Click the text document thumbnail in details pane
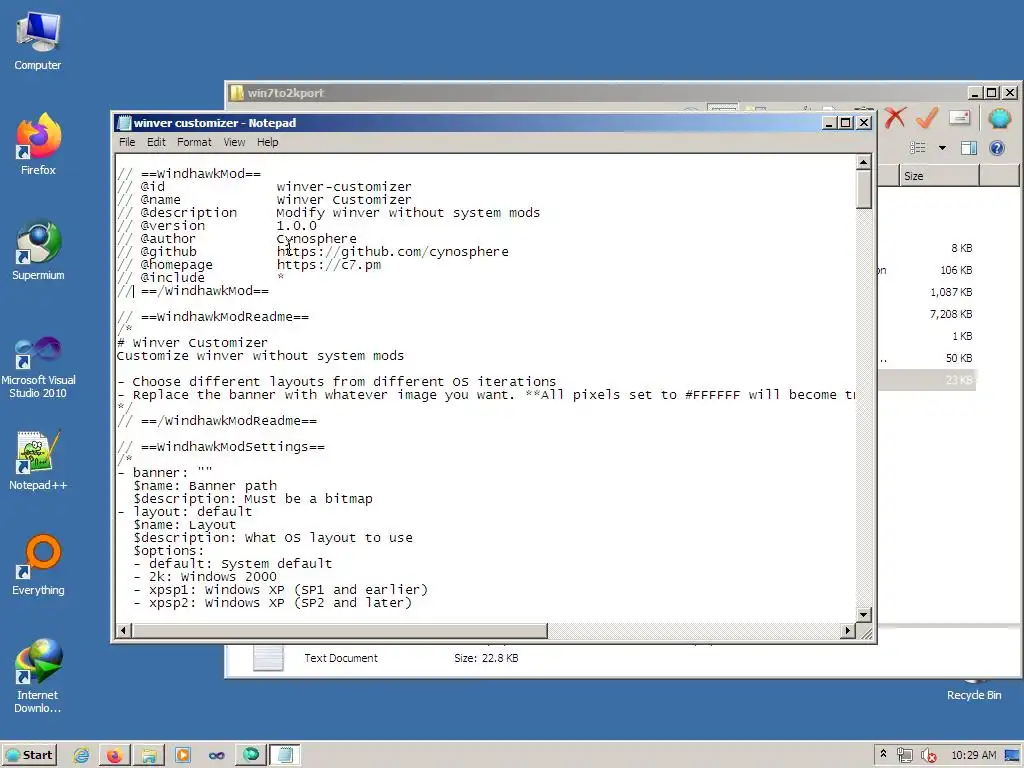The image size is (1024, 768). (268, 657)
